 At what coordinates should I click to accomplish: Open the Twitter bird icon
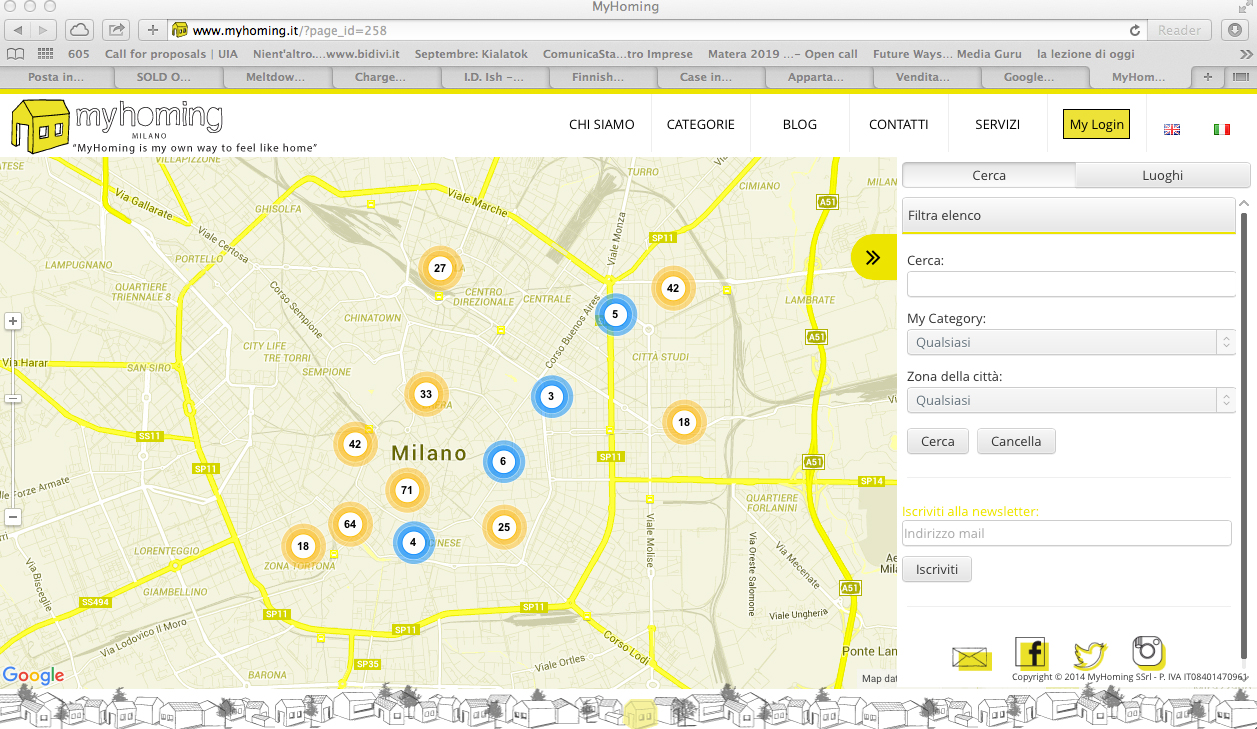coord(1090,655)
